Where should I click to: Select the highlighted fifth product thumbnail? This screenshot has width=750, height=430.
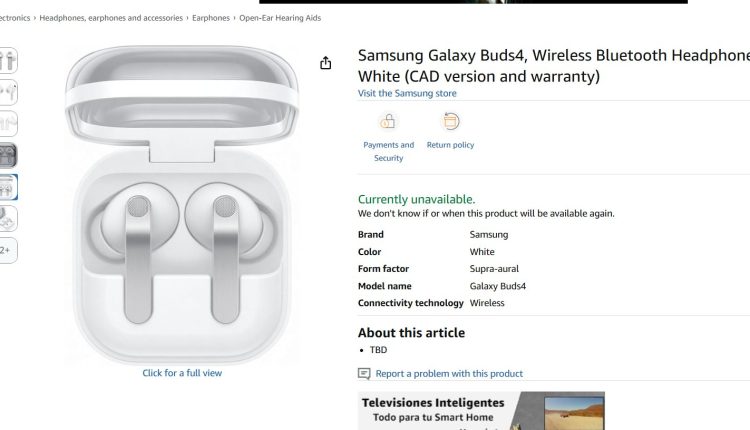click(x=8, y=187)
